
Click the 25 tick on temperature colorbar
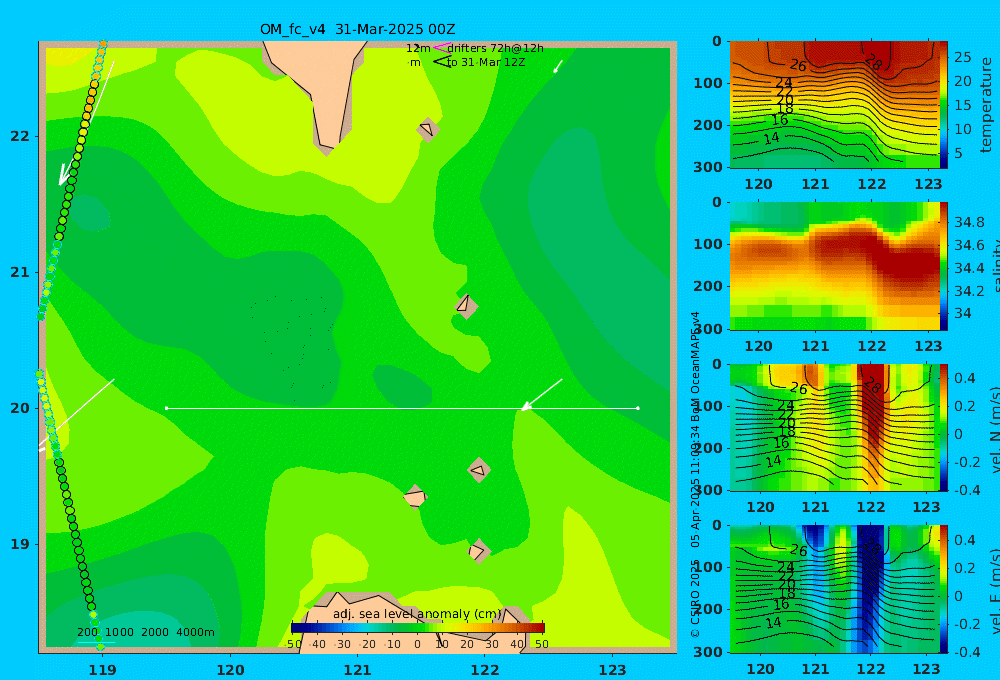962,57
